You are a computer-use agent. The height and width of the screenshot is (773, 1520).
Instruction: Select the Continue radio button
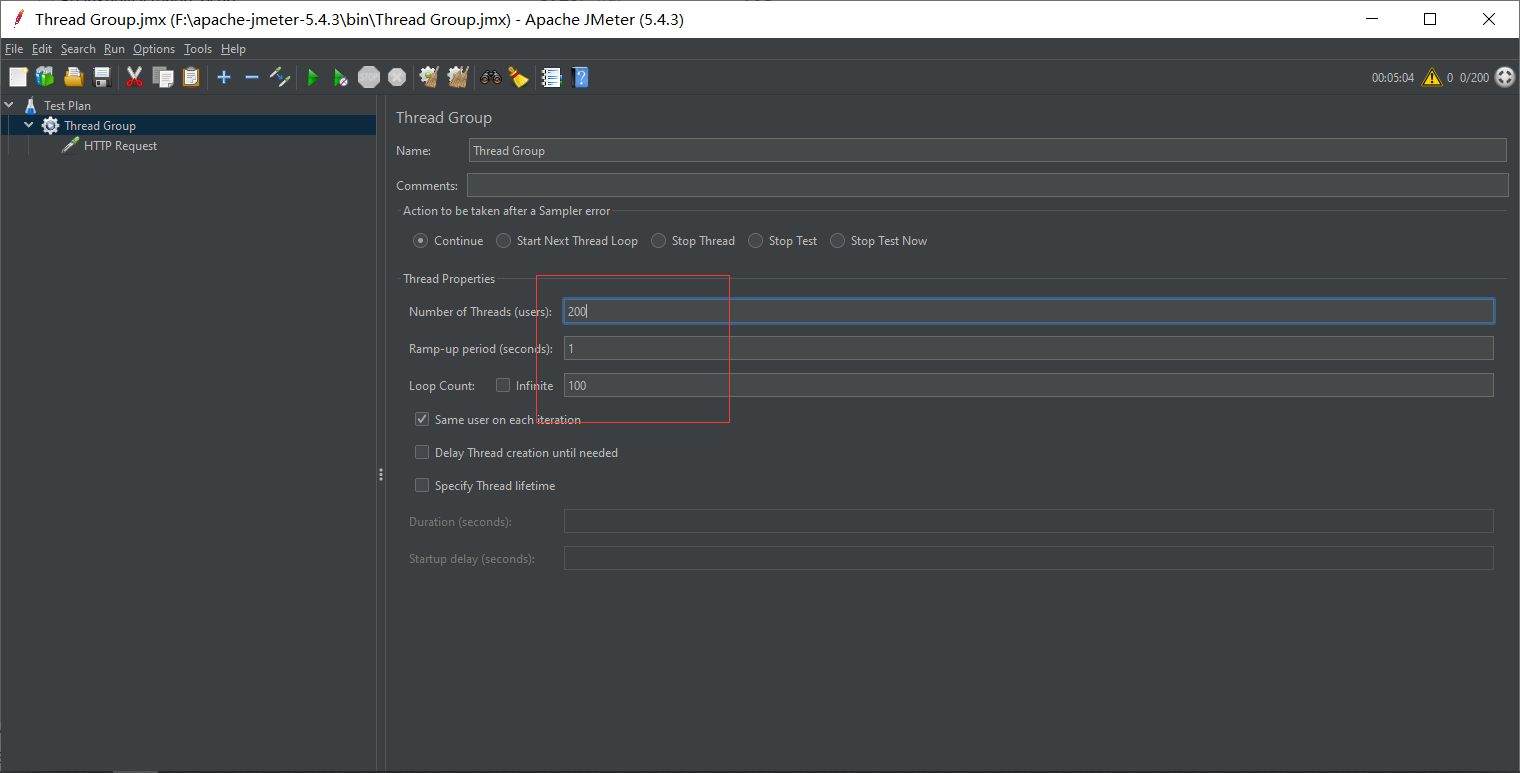(420, 241)
